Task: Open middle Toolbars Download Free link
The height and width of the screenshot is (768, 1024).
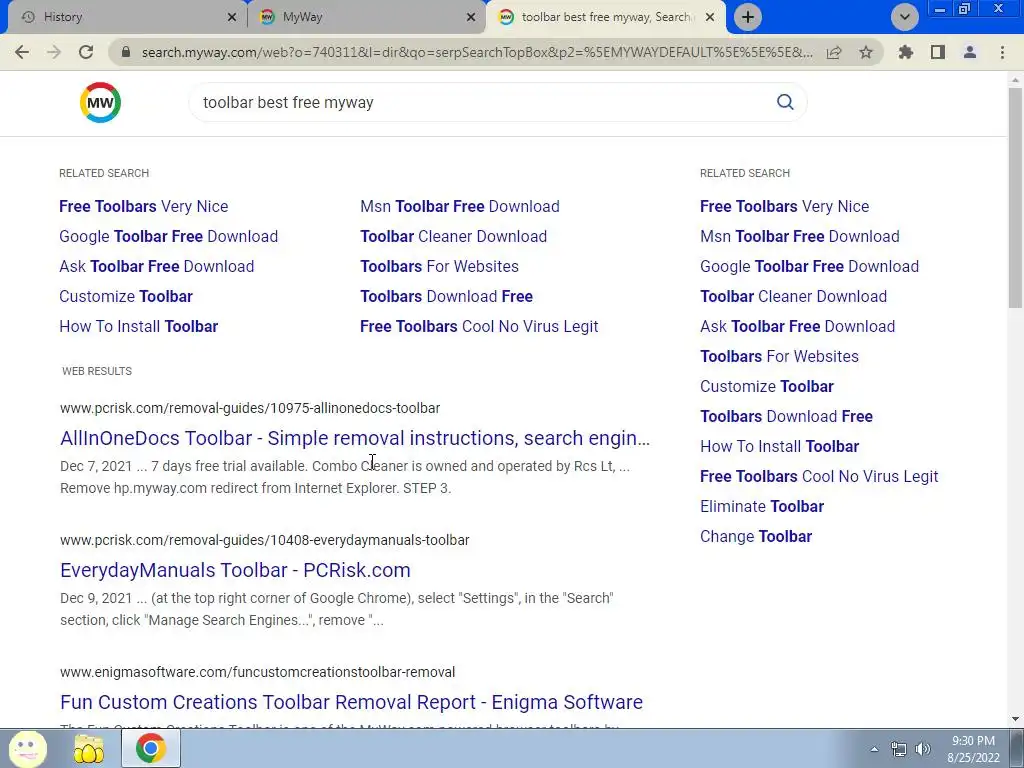Action: pos(447,296)
